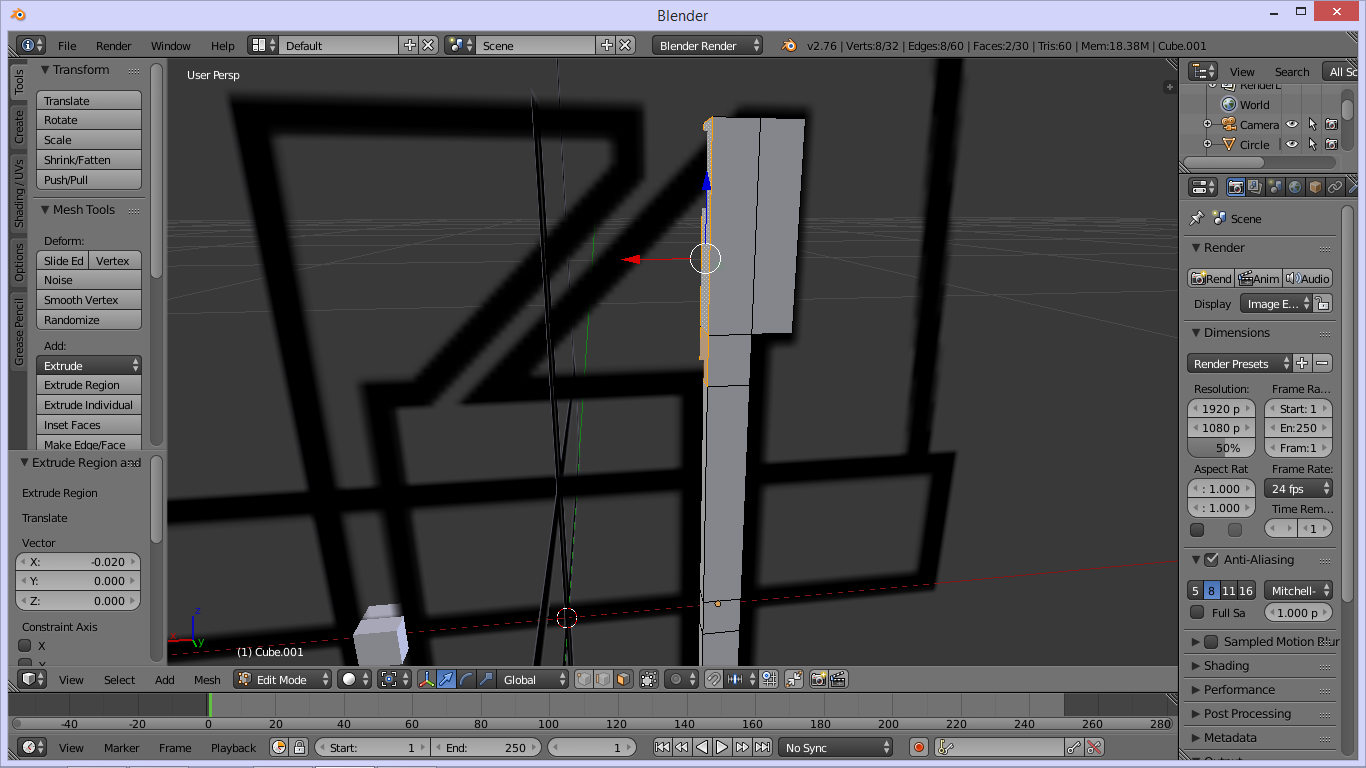
Task: Click the screen layout browse icon
Action: click(264, 45)
